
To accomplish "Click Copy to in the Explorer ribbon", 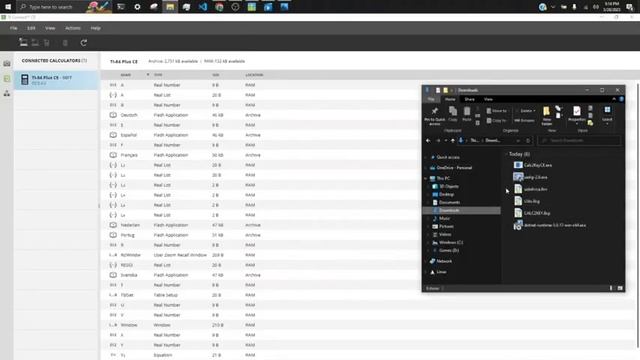I will (x=496, y=121).
